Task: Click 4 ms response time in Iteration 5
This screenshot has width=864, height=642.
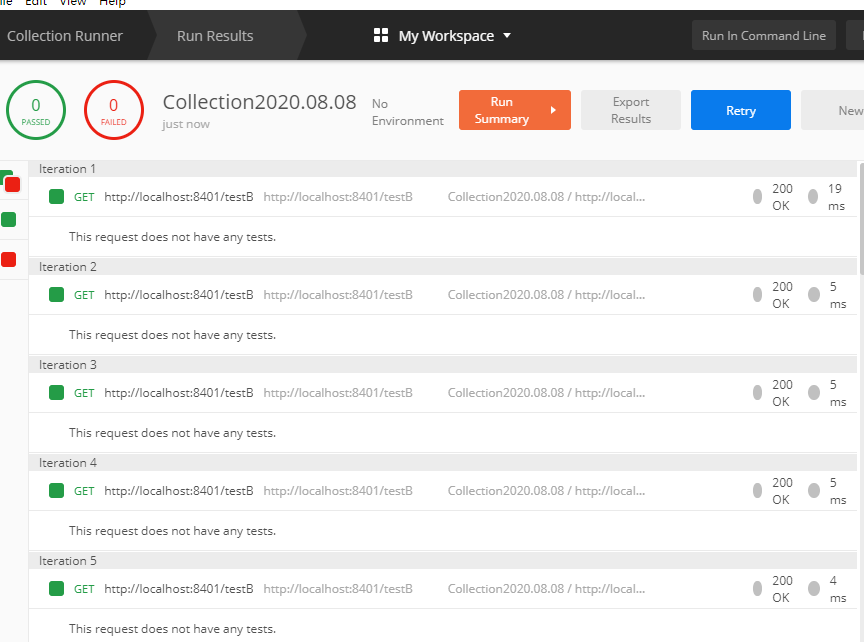Action: tap(838, 589)
